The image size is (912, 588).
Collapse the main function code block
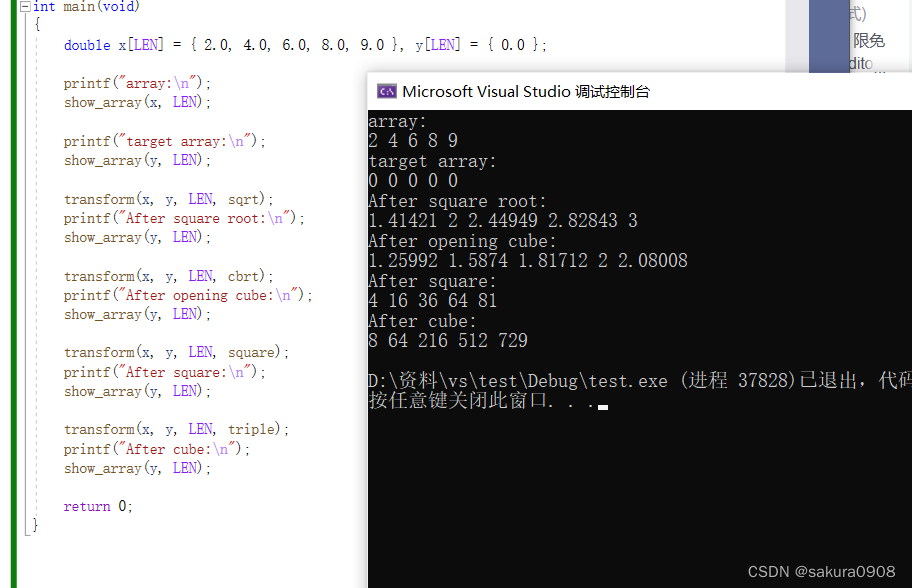(x=25, y=6)
